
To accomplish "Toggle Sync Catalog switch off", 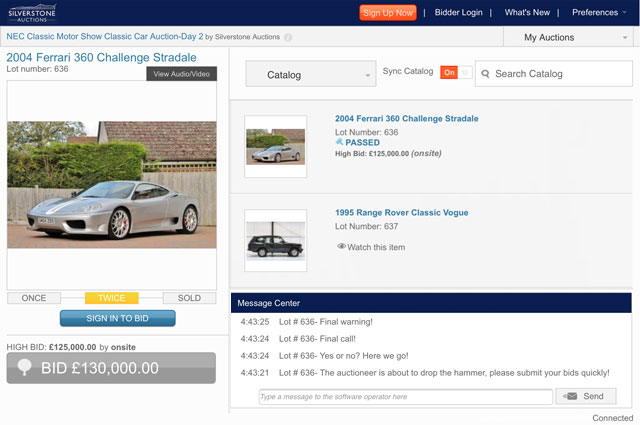I will [x=456, y=72].
